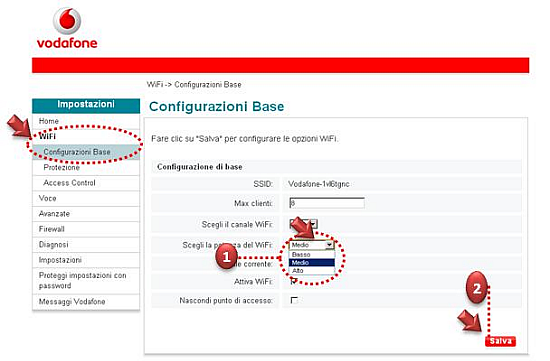Screen dimensions: 550x361
Task: Click the Max clienti input field
Action: [x=327, y=203]
